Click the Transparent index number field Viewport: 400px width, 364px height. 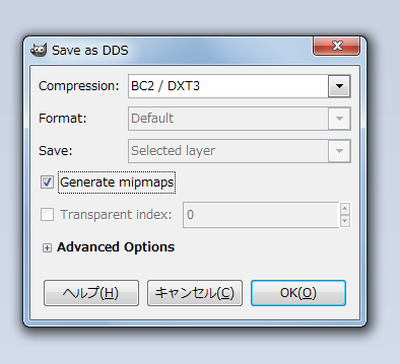(261, 215)
